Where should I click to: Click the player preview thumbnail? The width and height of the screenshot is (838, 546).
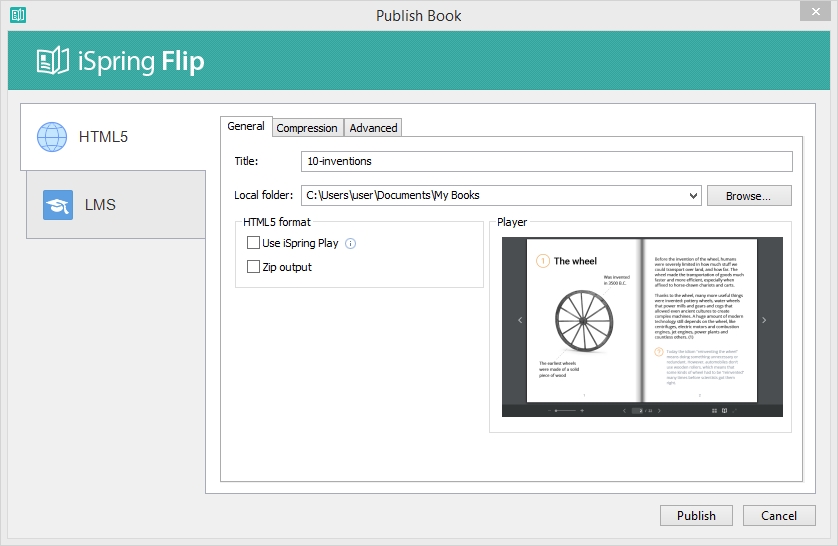tap(642, 326)
